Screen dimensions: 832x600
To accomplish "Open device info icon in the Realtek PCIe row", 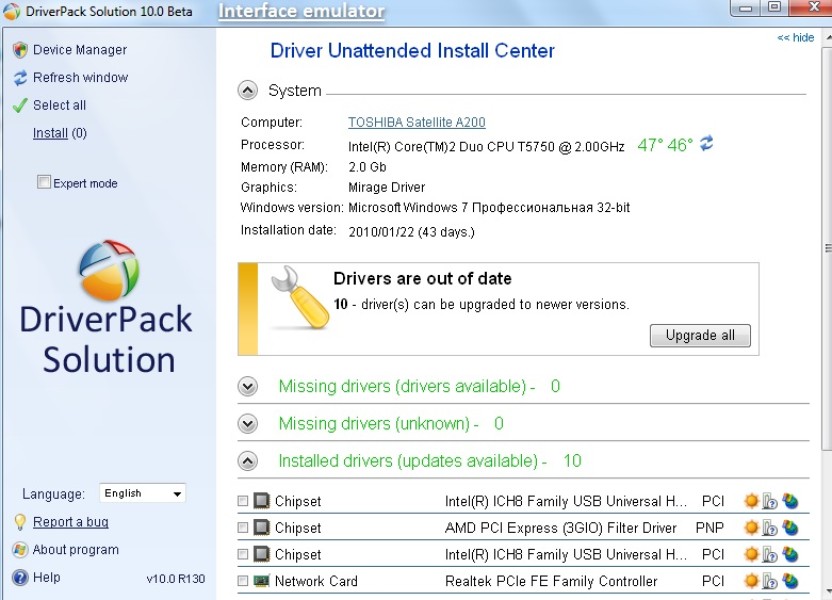I will (769, 581).
